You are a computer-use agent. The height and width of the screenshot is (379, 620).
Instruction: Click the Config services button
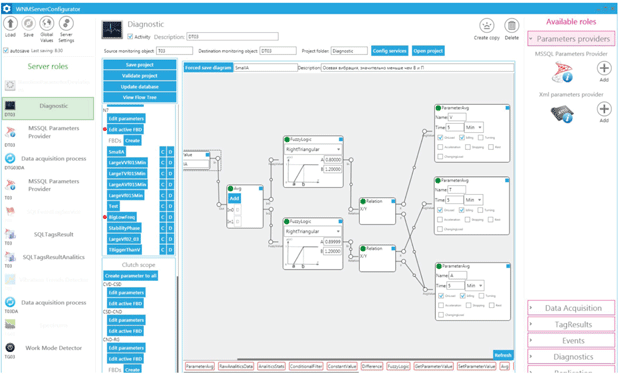click(x=389, y=51)
